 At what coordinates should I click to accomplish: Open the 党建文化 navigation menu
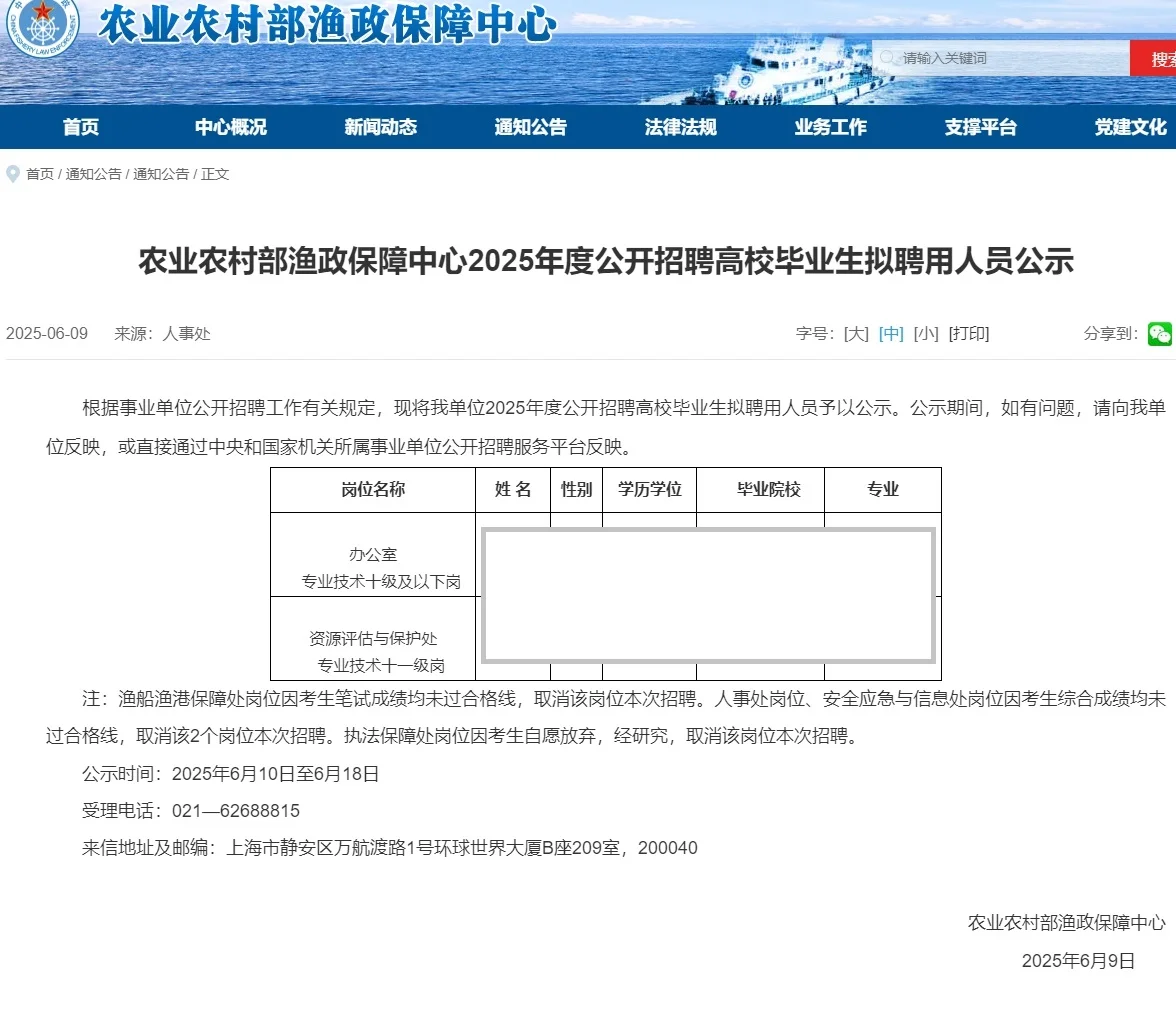(x=1131, y=127)
